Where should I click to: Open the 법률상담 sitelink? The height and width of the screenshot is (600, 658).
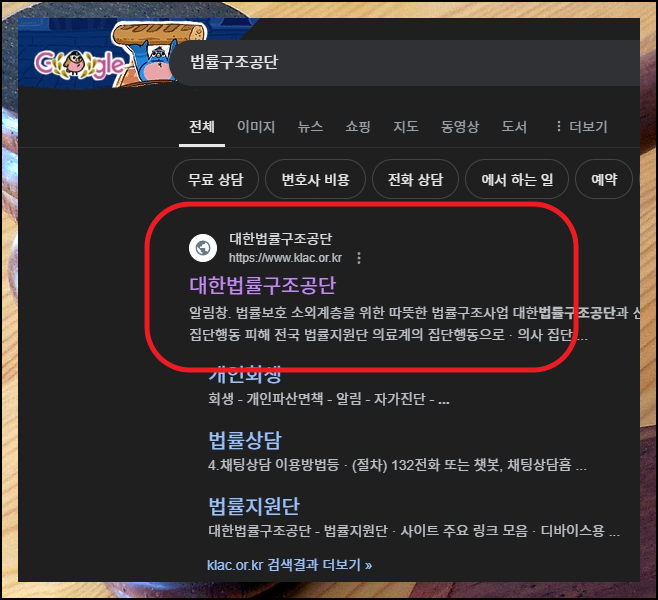pyautogui.click(x=245, y=440)
